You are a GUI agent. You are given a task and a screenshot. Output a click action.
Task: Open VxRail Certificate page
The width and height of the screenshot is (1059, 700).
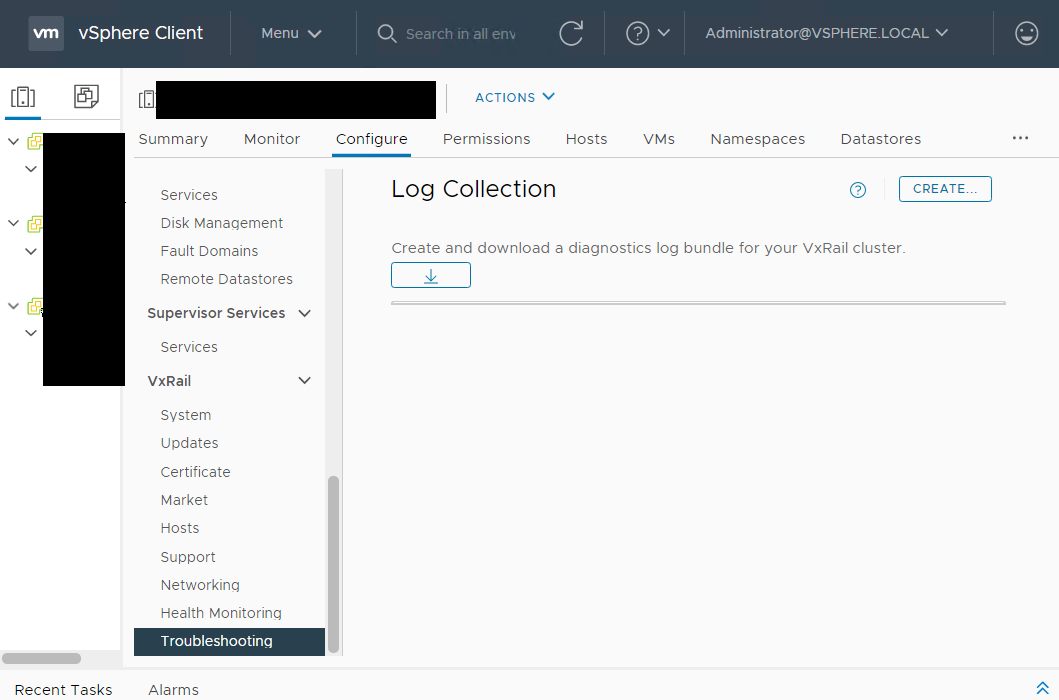click(x=195, y=472)
